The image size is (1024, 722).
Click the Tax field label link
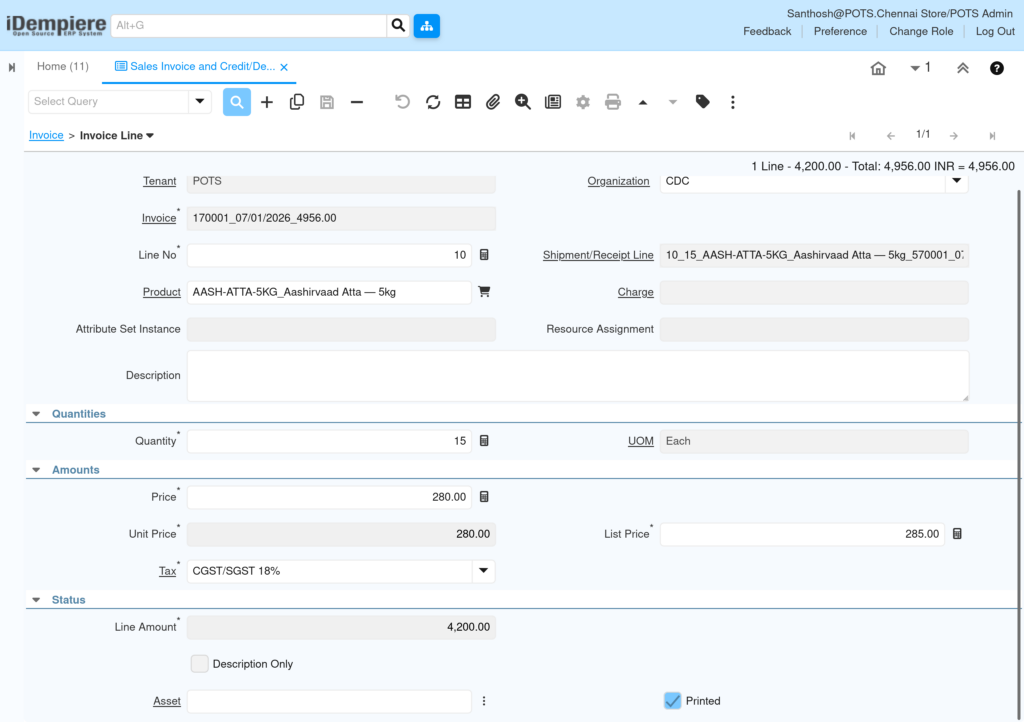pos(167,571)
